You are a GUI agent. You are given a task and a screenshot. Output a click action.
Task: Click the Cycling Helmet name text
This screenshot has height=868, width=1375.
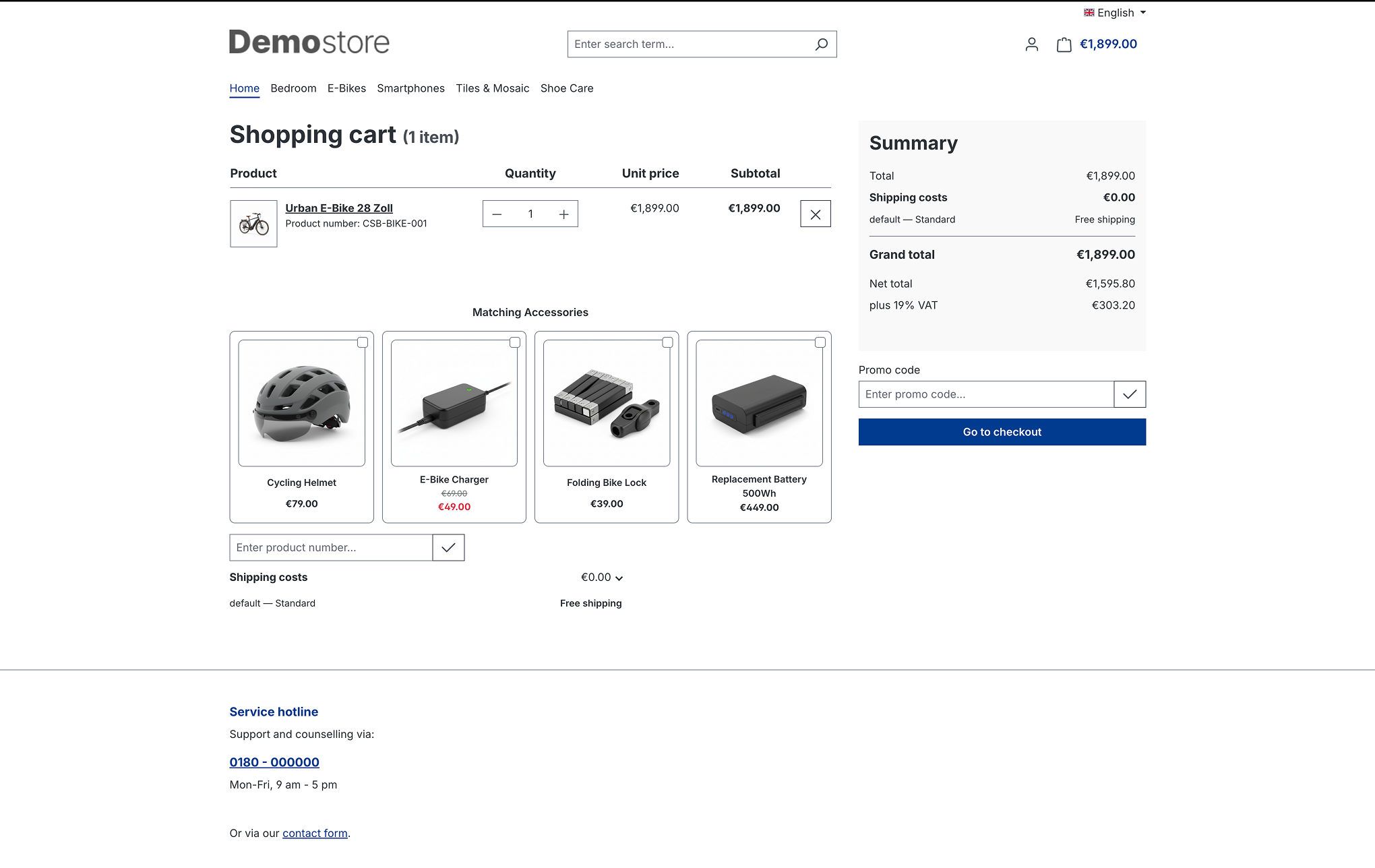[x=301, y=483]
